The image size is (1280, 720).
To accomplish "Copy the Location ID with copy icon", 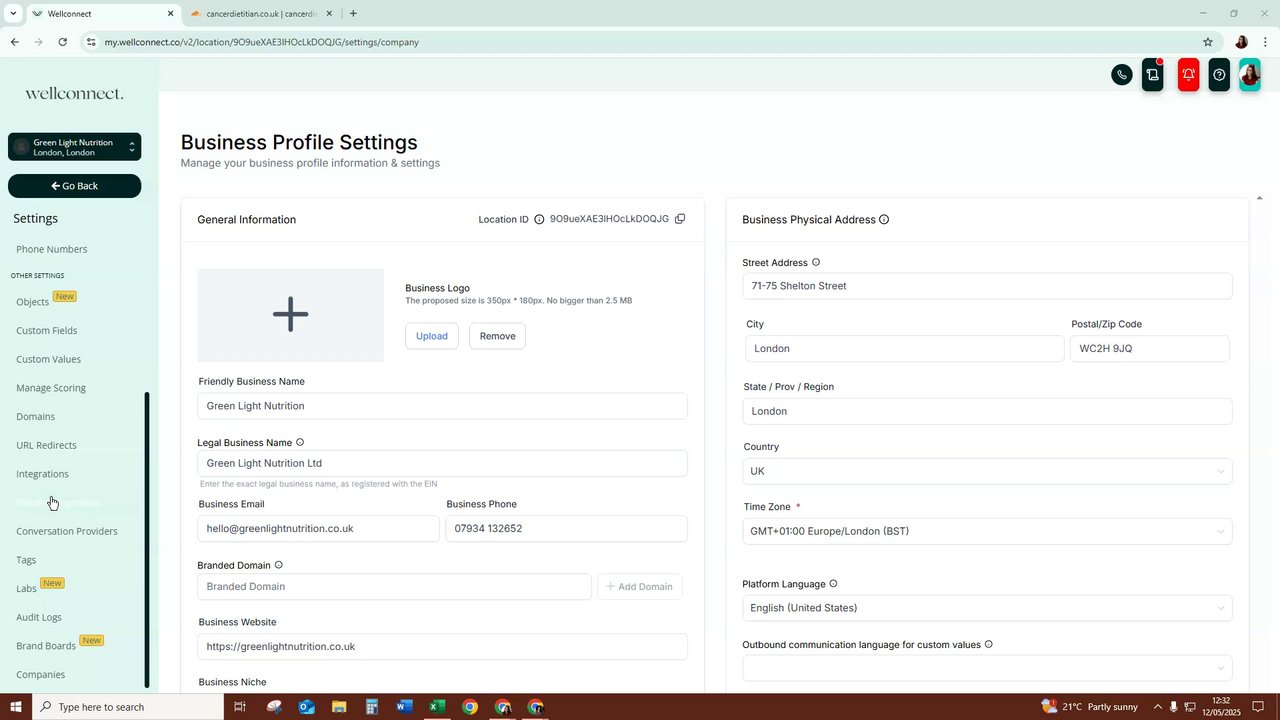I will click(680, 219).
